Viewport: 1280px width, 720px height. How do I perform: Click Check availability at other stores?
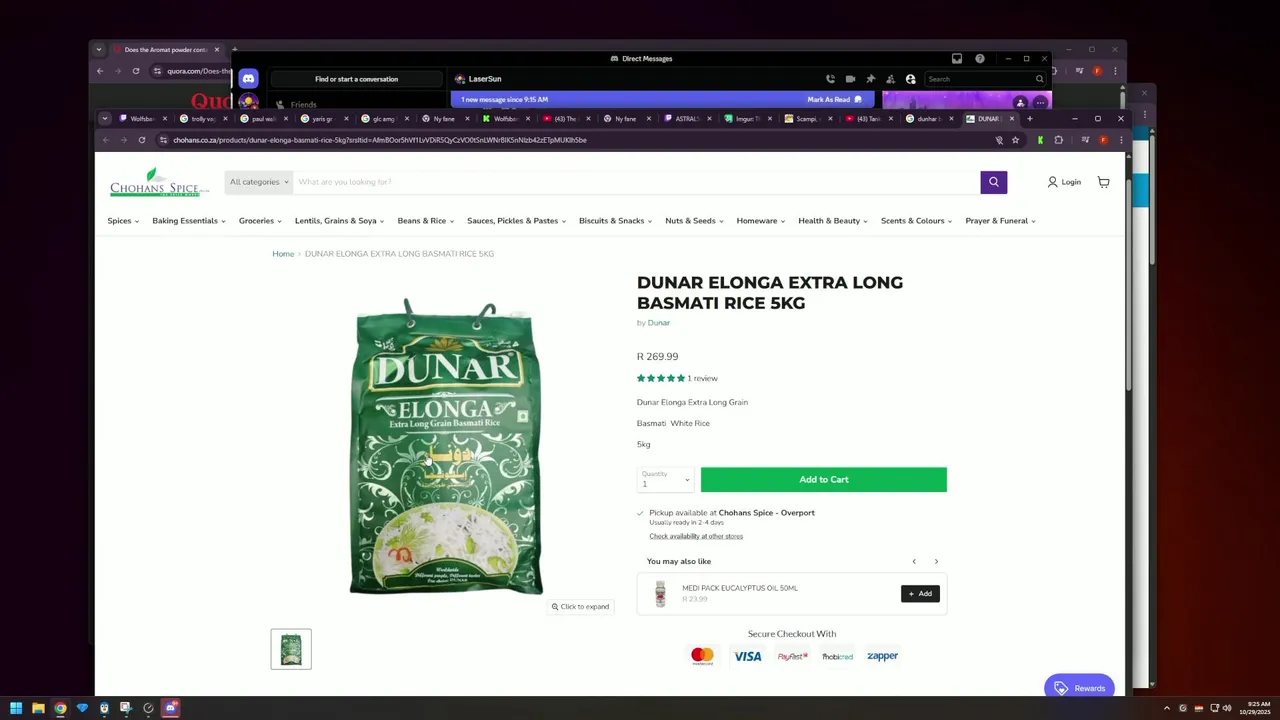[x=696, y=536]
